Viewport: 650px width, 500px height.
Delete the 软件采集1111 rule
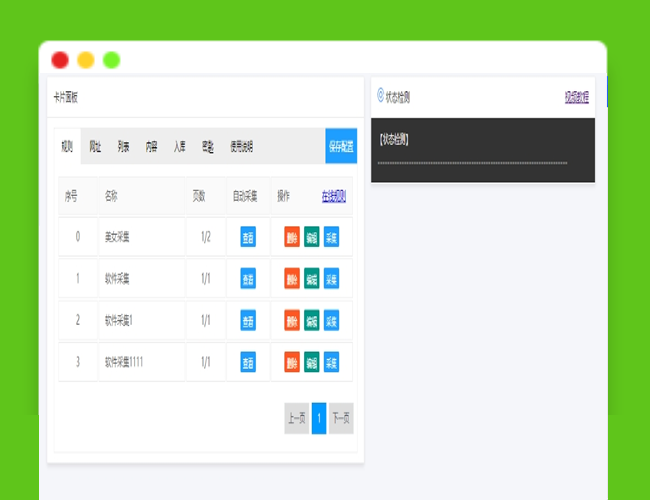coord(292,362)
